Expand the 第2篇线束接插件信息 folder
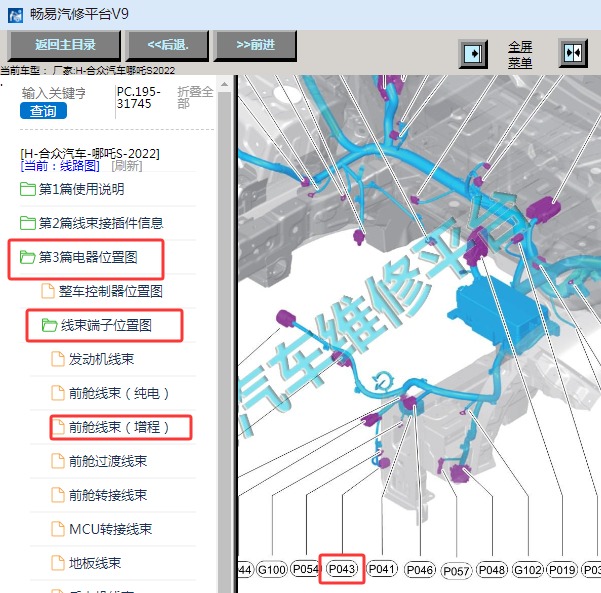Viewport: 601px width, 593px height. coord(101,223)
